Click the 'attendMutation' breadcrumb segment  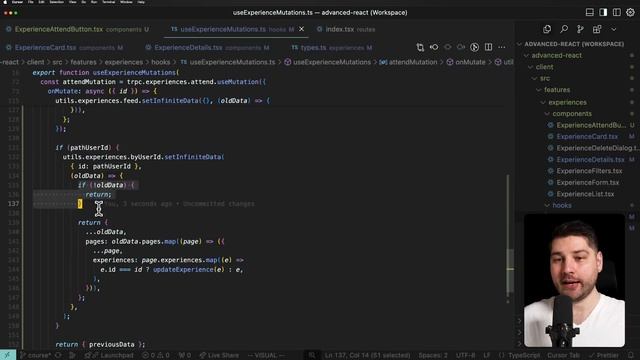tap(408, 62)
